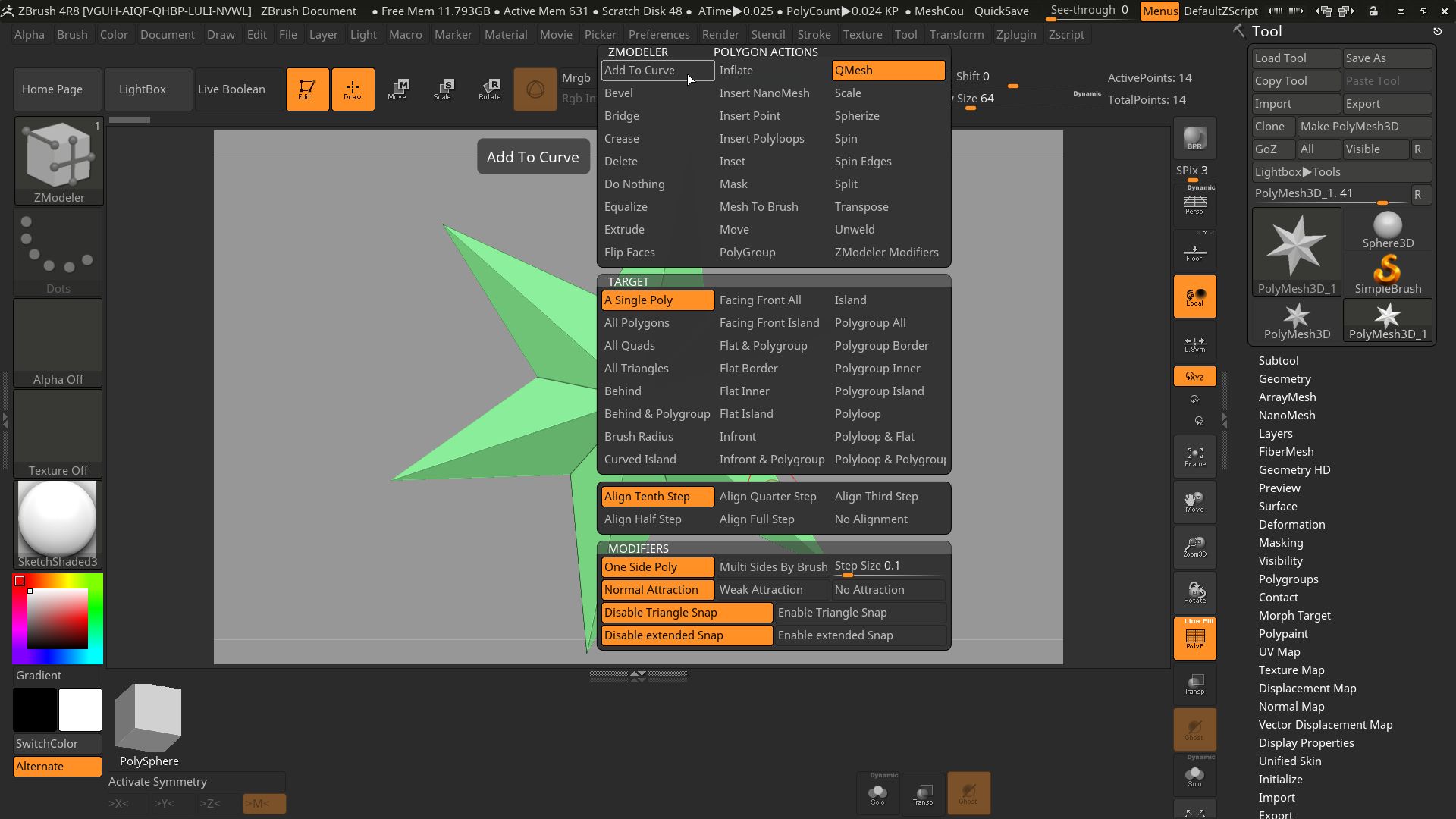Select the Polygroup All target
This screenshot has width=1456, height=819.
click(x=889, y=323)
